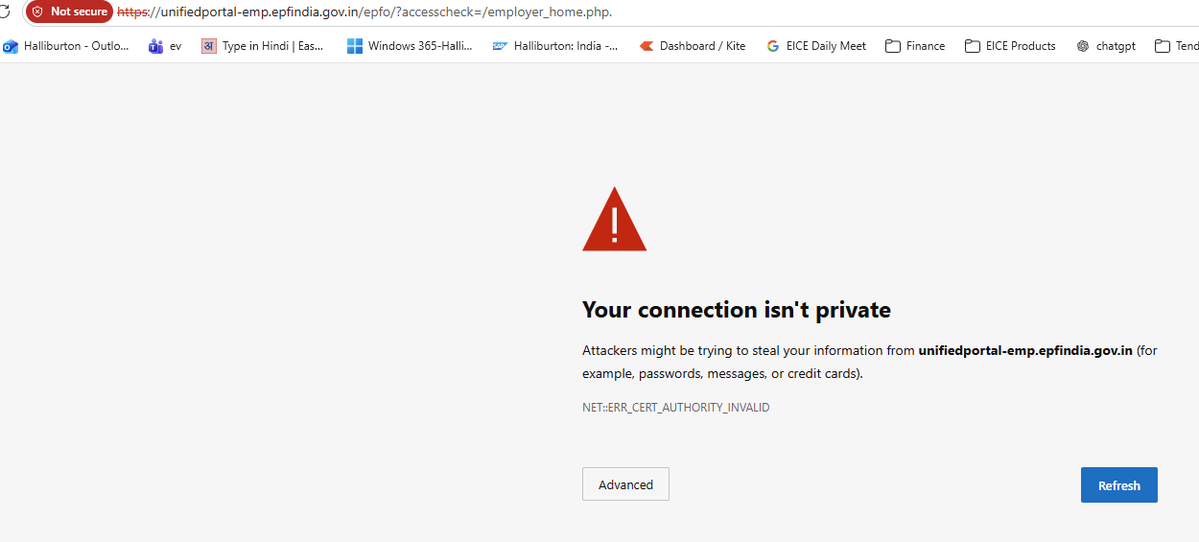Click the blue Refresh button

coord(1119,485)
